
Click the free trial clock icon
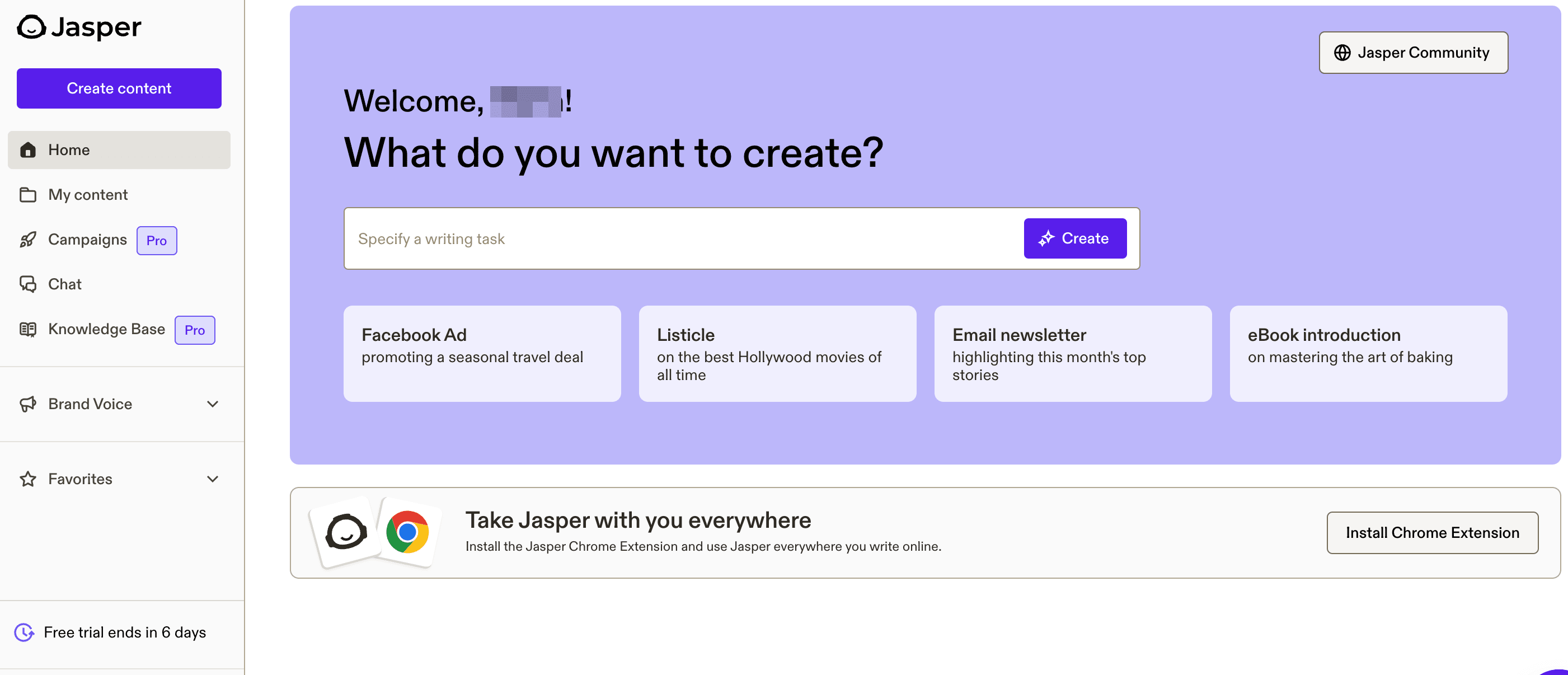click(25, 632)
